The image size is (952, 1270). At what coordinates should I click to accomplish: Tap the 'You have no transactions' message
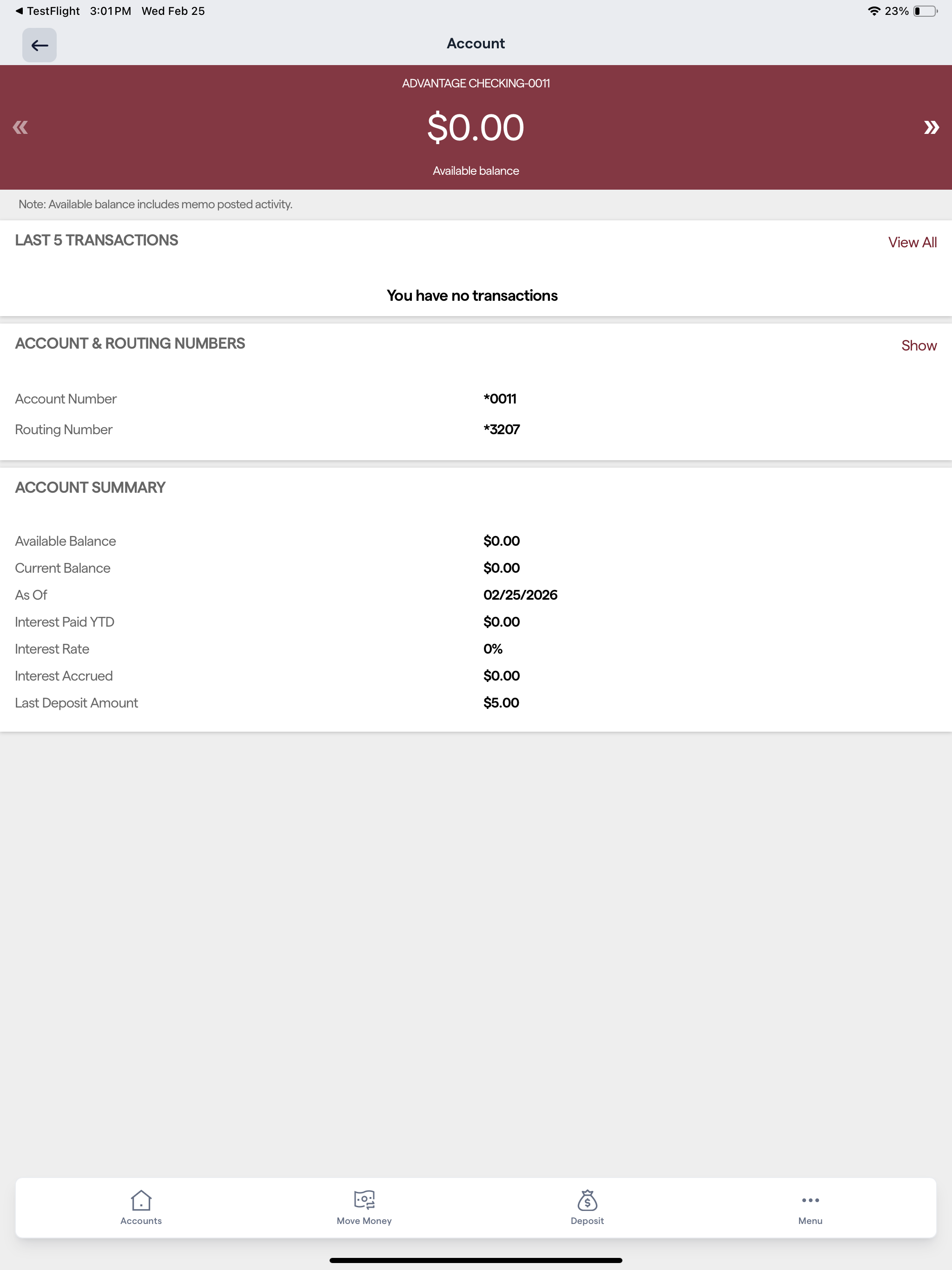(x=472, y=295)
